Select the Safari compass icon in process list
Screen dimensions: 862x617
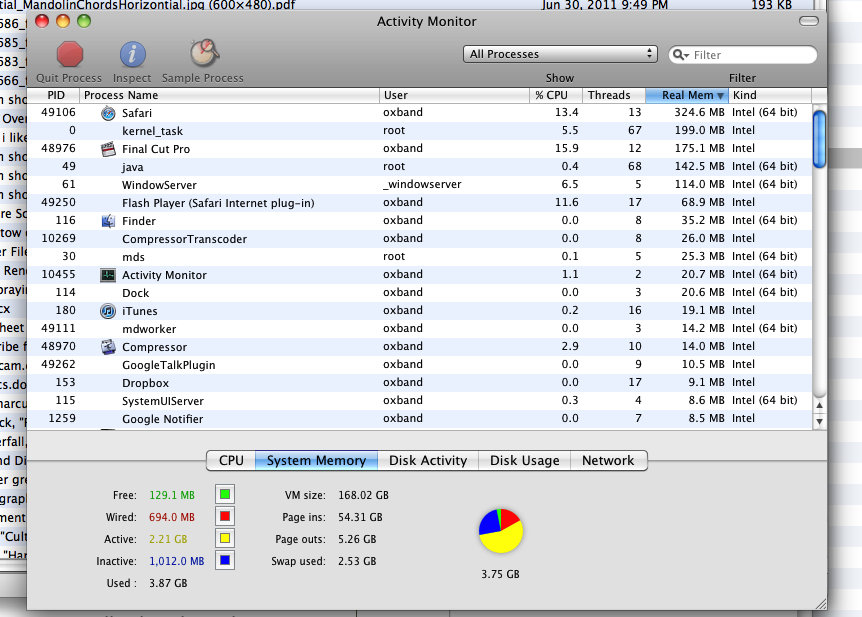pyautogui.click(x=108, y=113)
